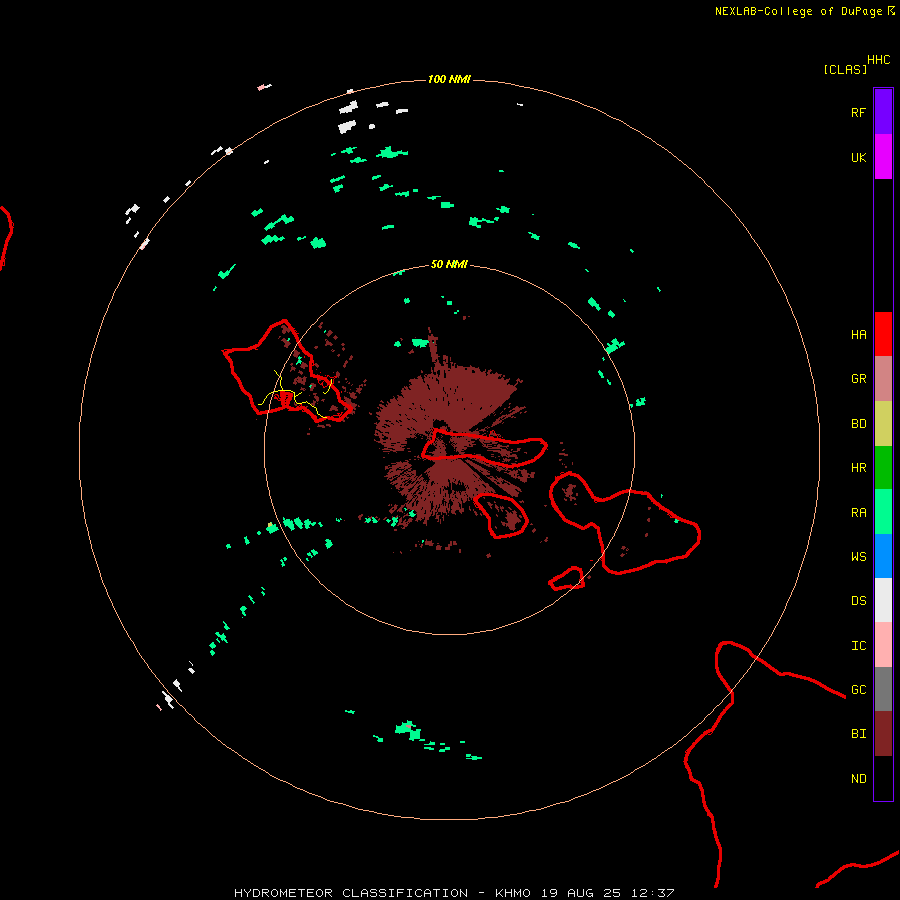Click the 19 AUG 25 date stamp
The image size is (900, 900).
tap(581, 893)
